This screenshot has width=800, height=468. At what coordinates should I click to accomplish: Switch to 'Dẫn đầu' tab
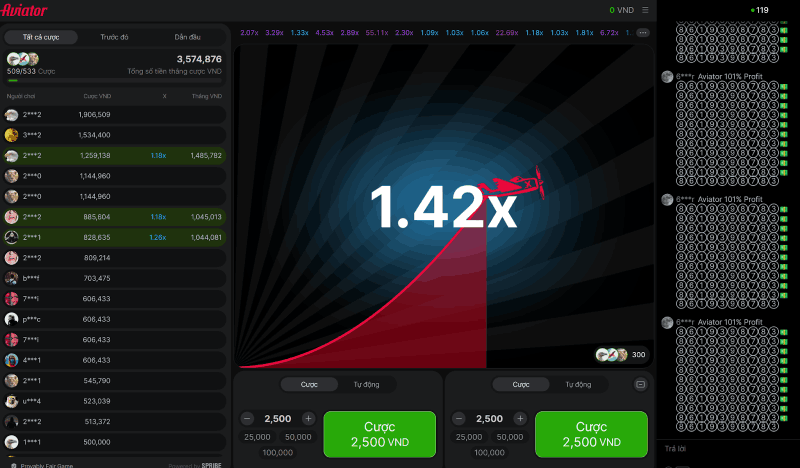187,37
